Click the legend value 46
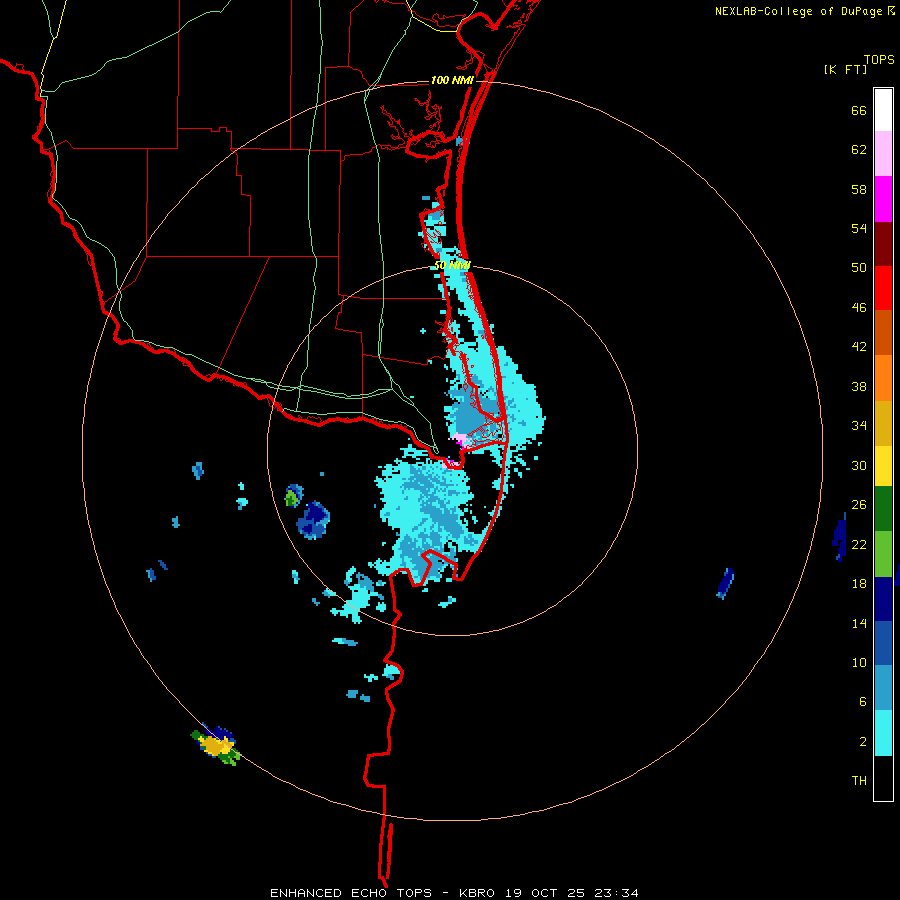 pyautogui.click(x=859, y=308)
